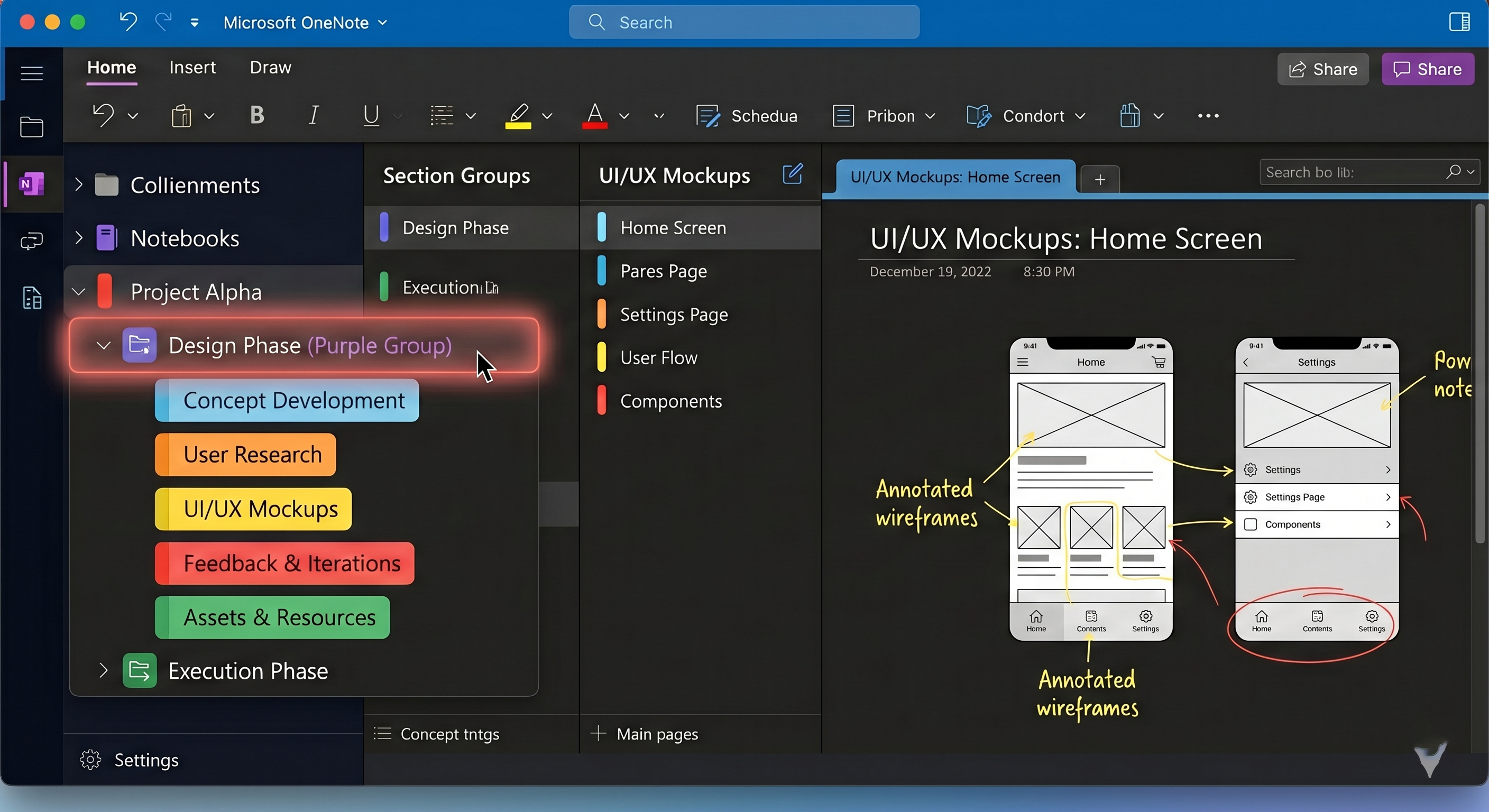This screenshot has width=1489, height=812.
Task: Open the Concept Development section
Action: (287, 400)
